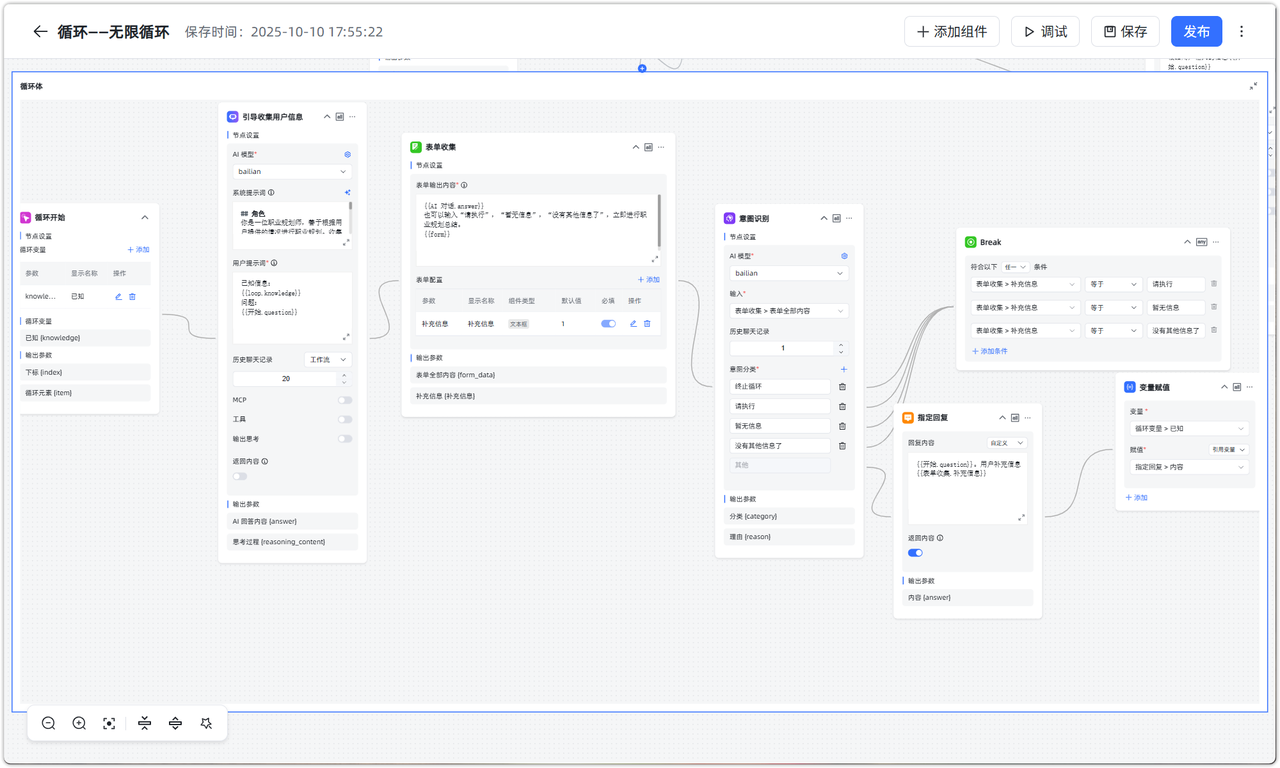The width and height of the screenshot is (1280, 768).
Task: Collapse the Break node
Action: point(1187,242)
